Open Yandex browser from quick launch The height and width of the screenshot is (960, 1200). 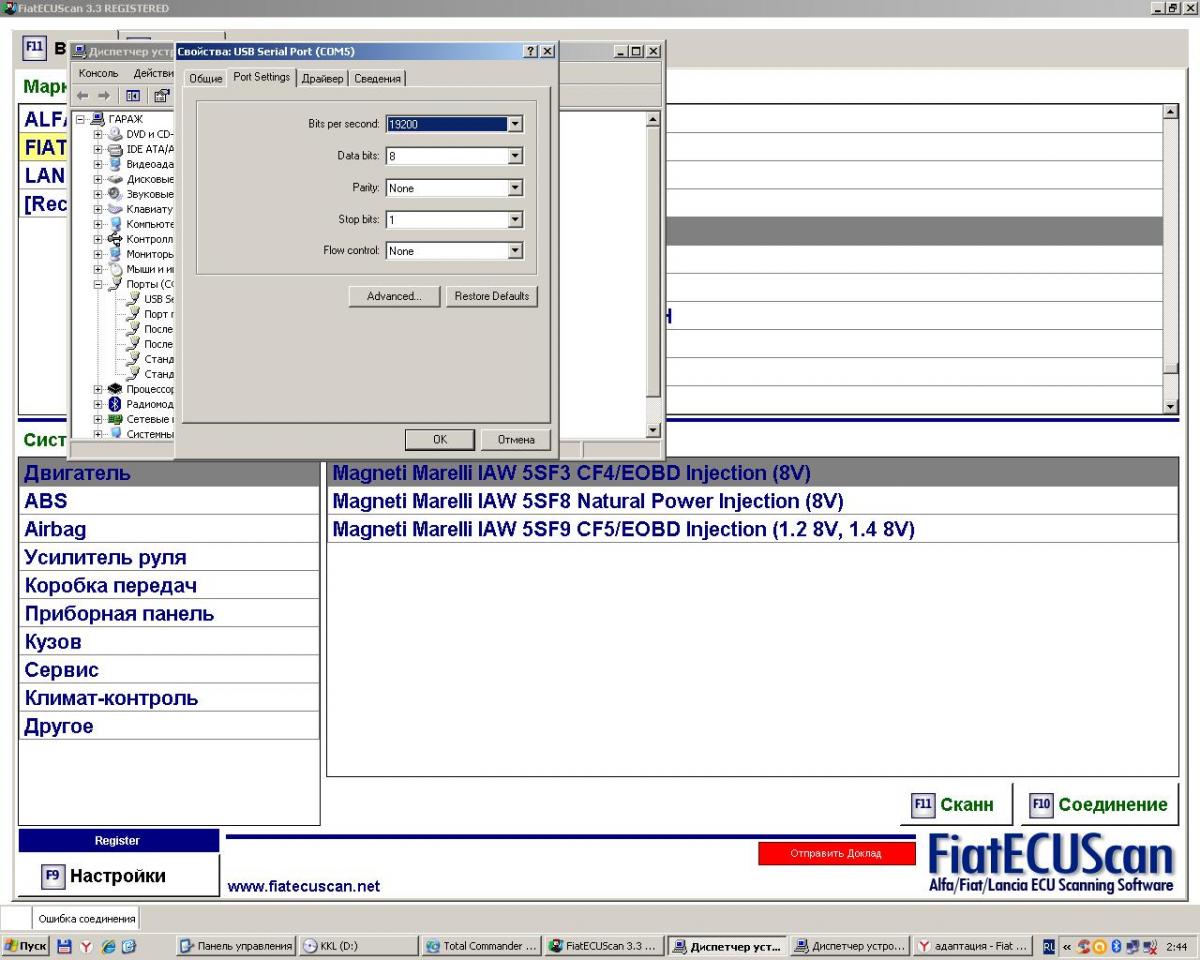pyautogui.click(x=86, y=947)
